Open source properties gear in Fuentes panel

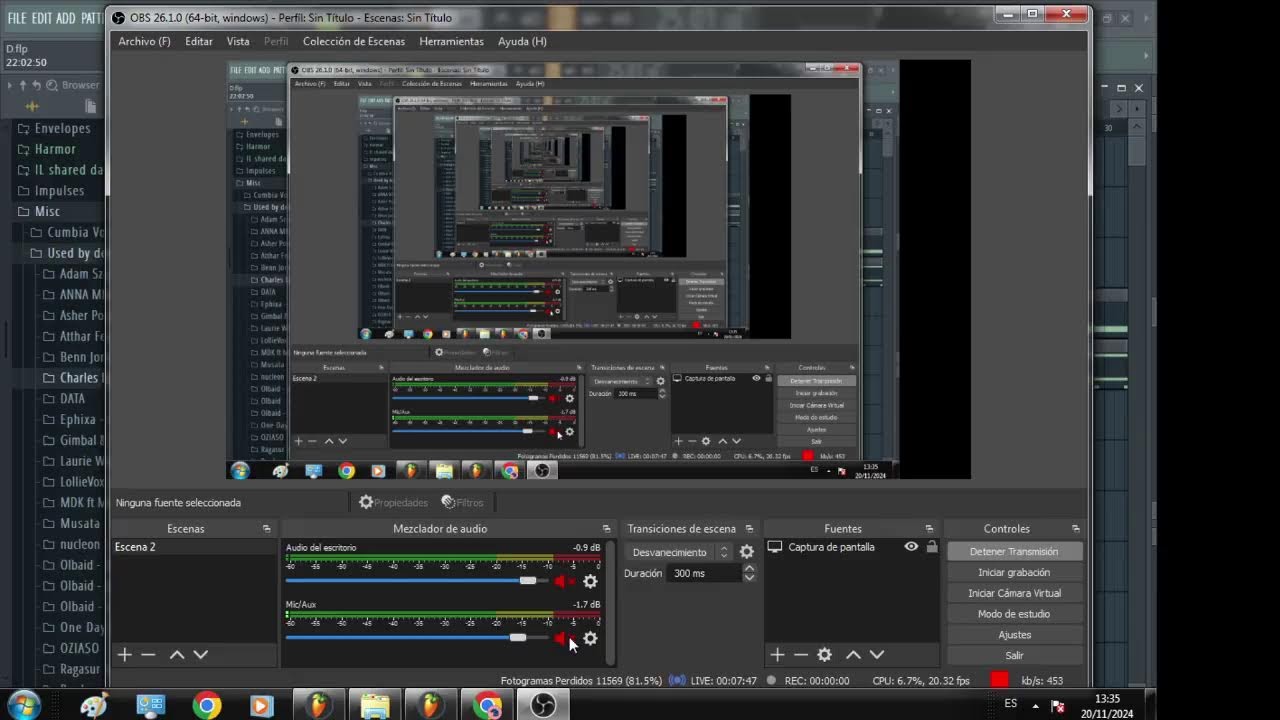coord(825,655)
